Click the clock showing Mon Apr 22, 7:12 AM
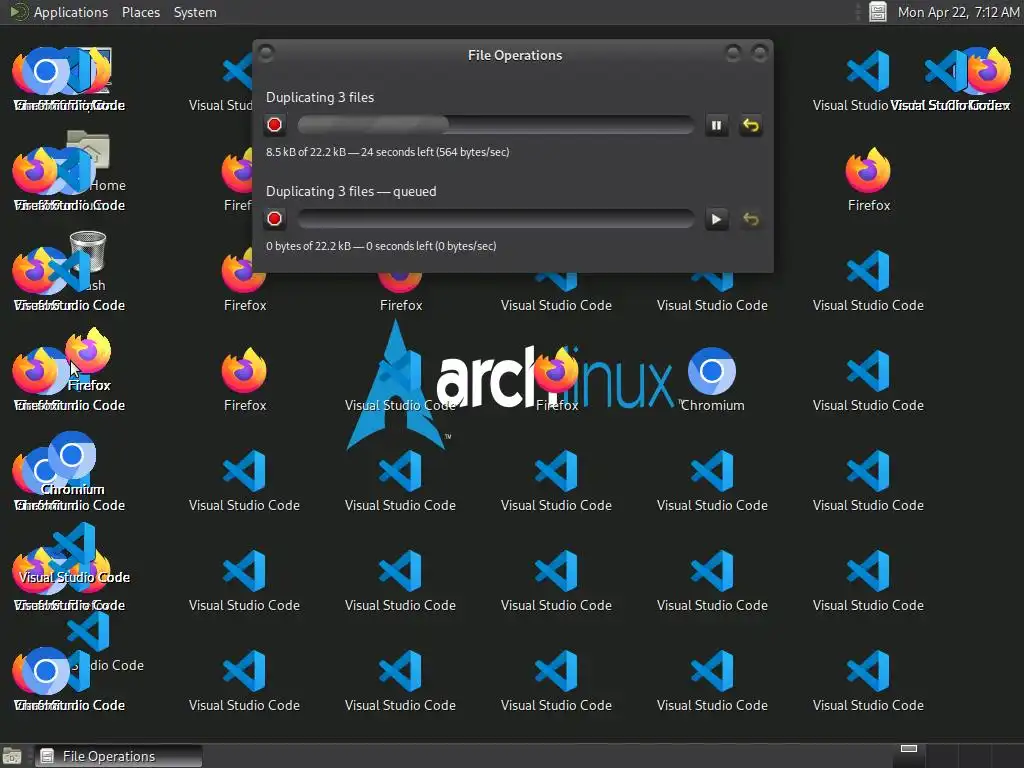This screenshot has height=768, width=1024. point(958,12)
